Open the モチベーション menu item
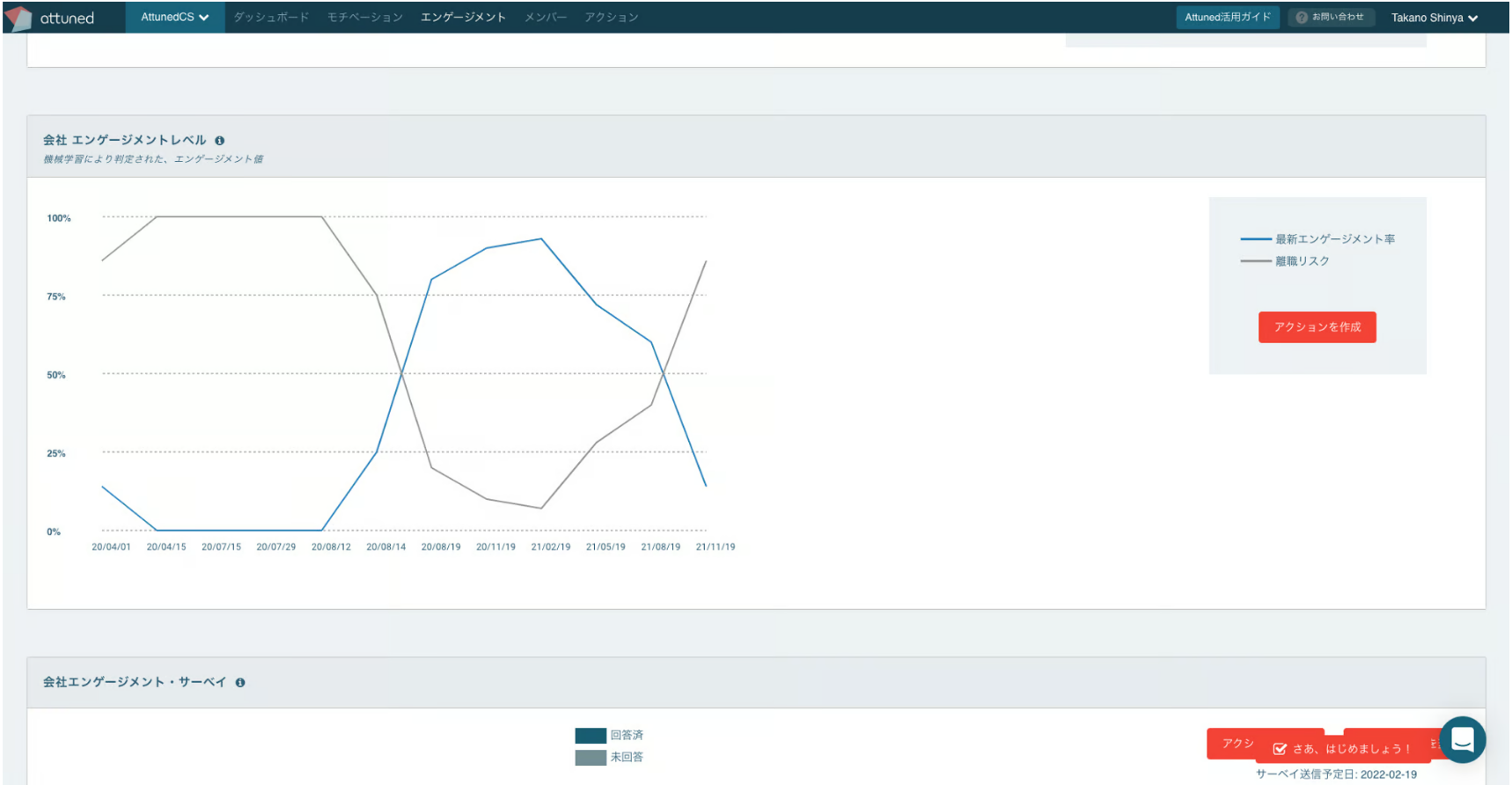The height and width of the screenshot is (785, 1512). (x=365, y=18)
